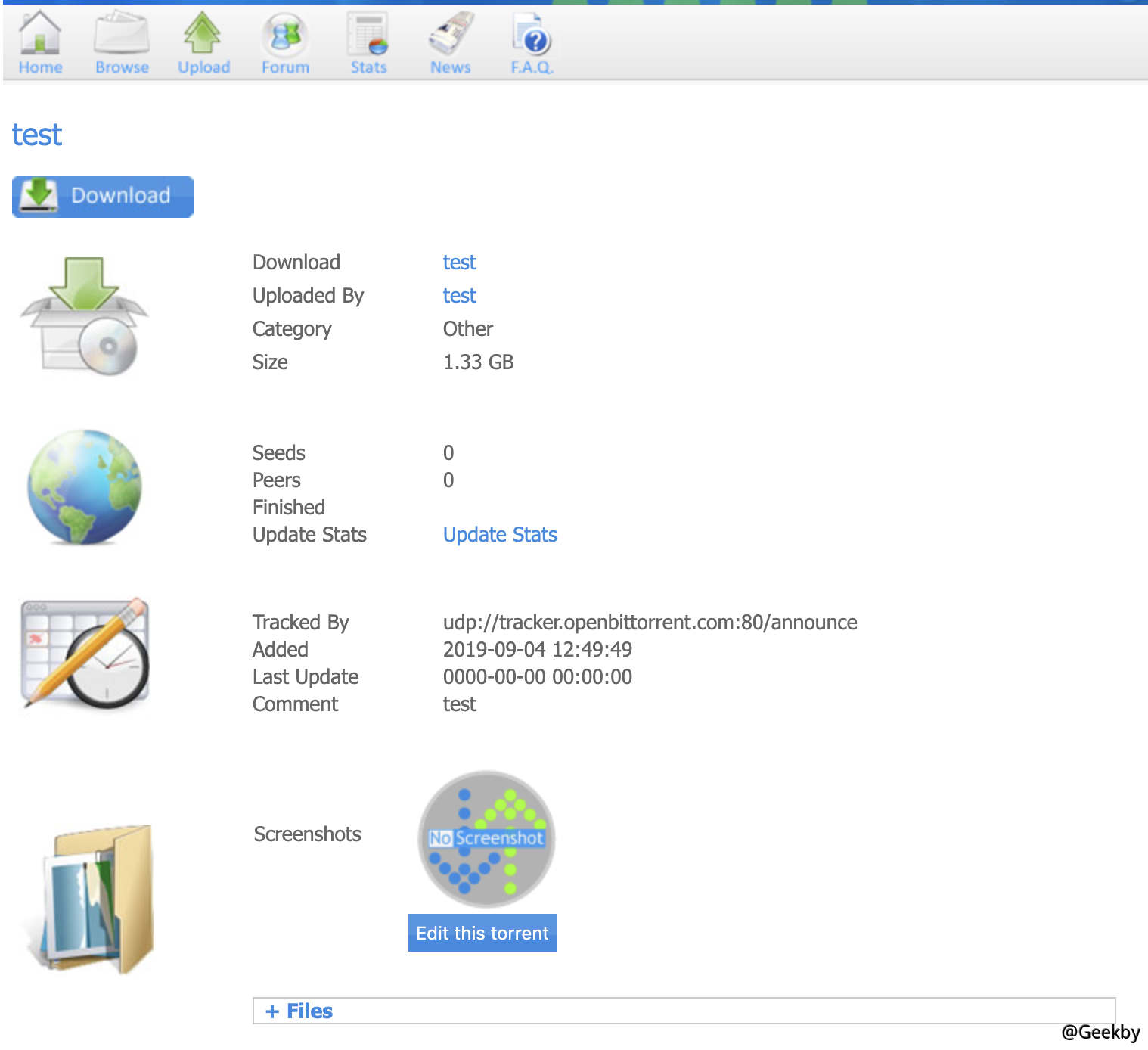1148x1050 pixels.
Task: Click the globe icon beside Seeds
Action: [85, 487]
